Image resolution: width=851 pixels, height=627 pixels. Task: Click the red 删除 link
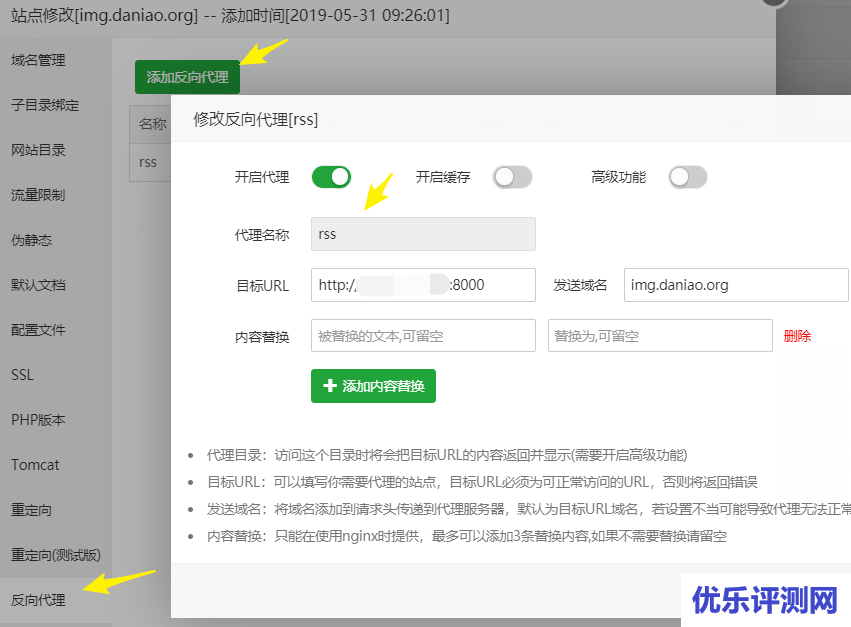pyautogui.click(x=797, y=336)
